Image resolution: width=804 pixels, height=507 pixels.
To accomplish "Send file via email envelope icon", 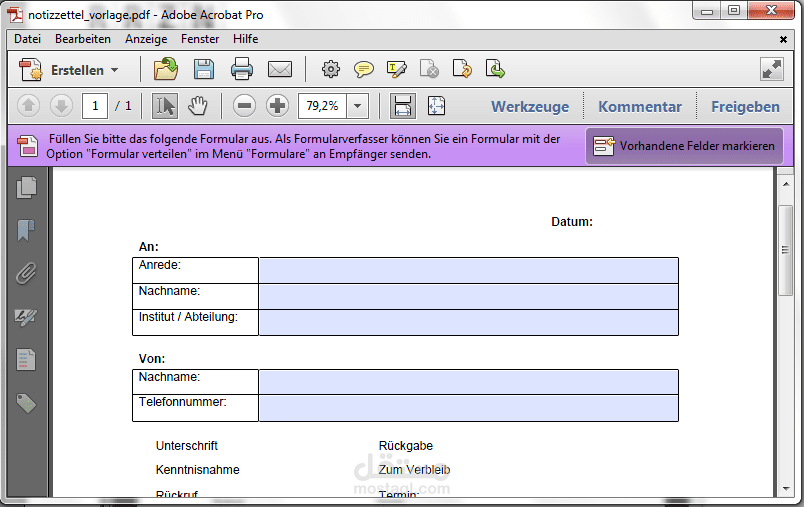I will [x=280, y=69].
